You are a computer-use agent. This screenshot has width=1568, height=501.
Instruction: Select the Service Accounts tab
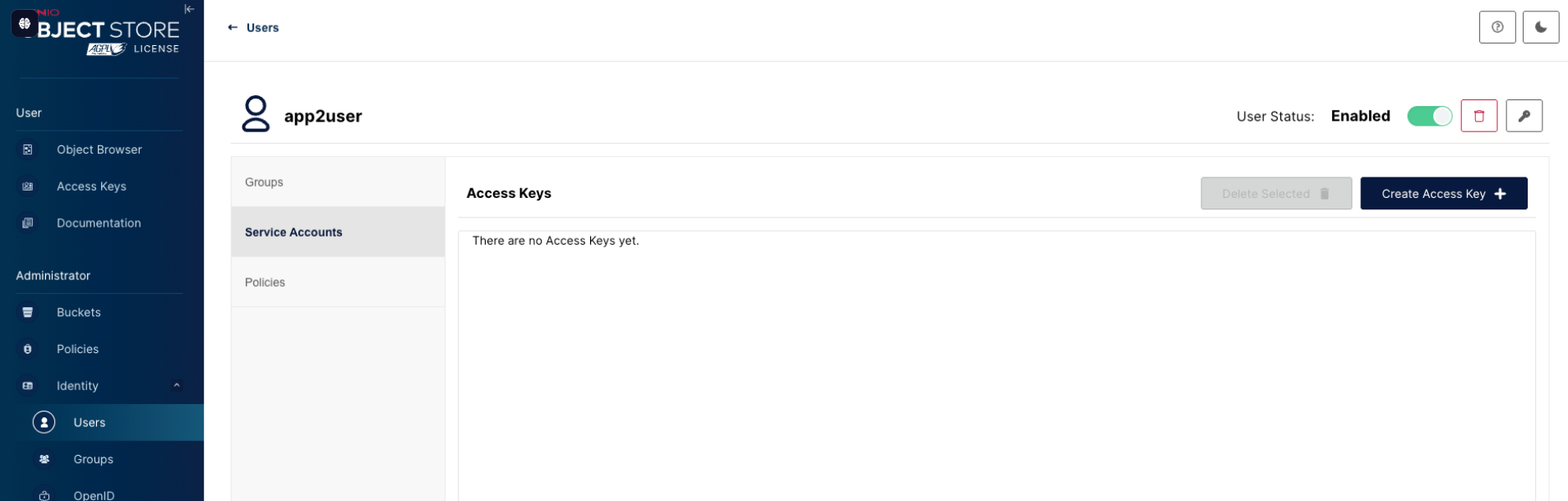tap(338, 232)
